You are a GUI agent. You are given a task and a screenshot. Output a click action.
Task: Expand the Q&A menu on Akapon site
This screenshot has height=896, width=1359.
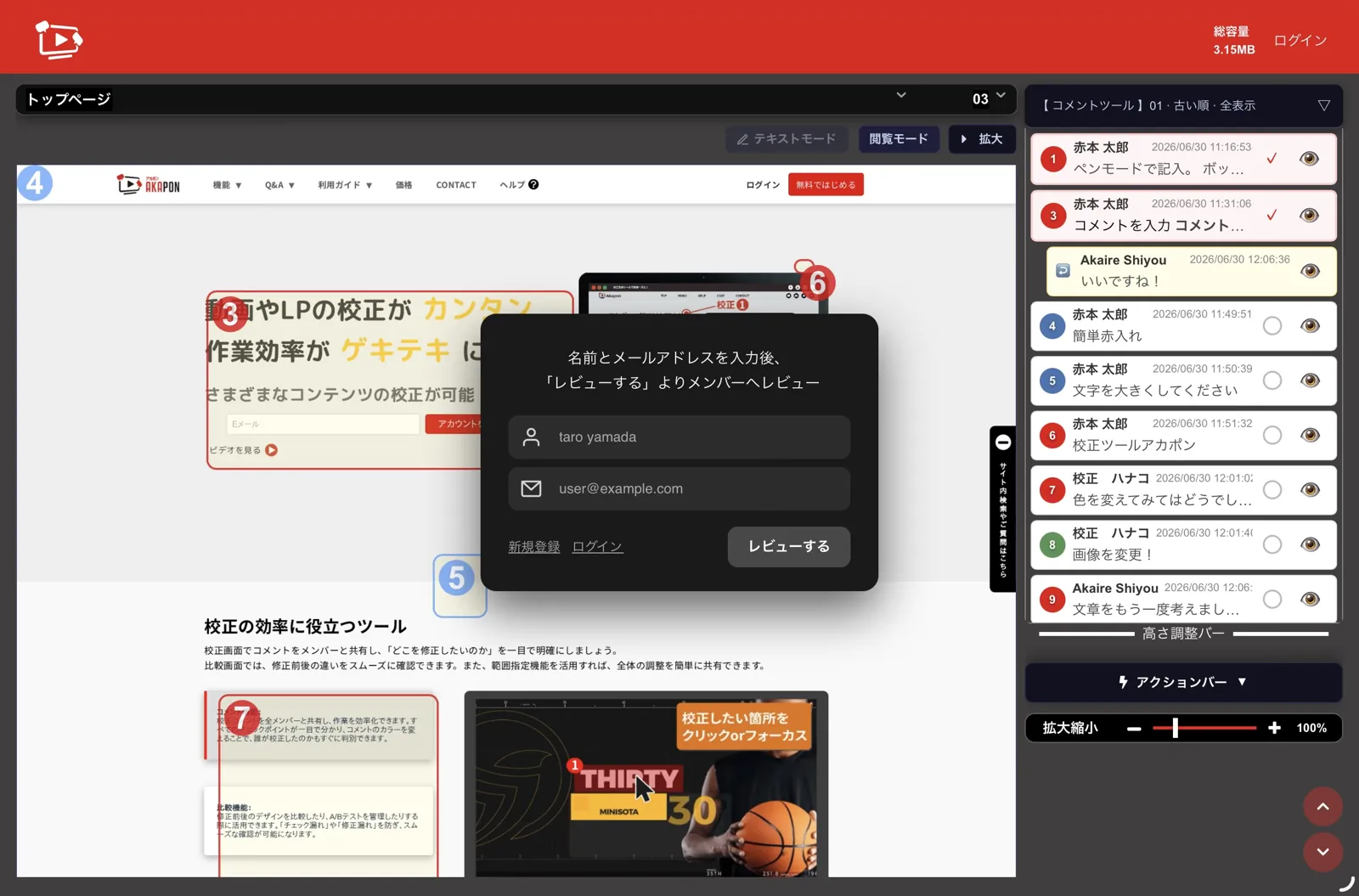point(279,184)
